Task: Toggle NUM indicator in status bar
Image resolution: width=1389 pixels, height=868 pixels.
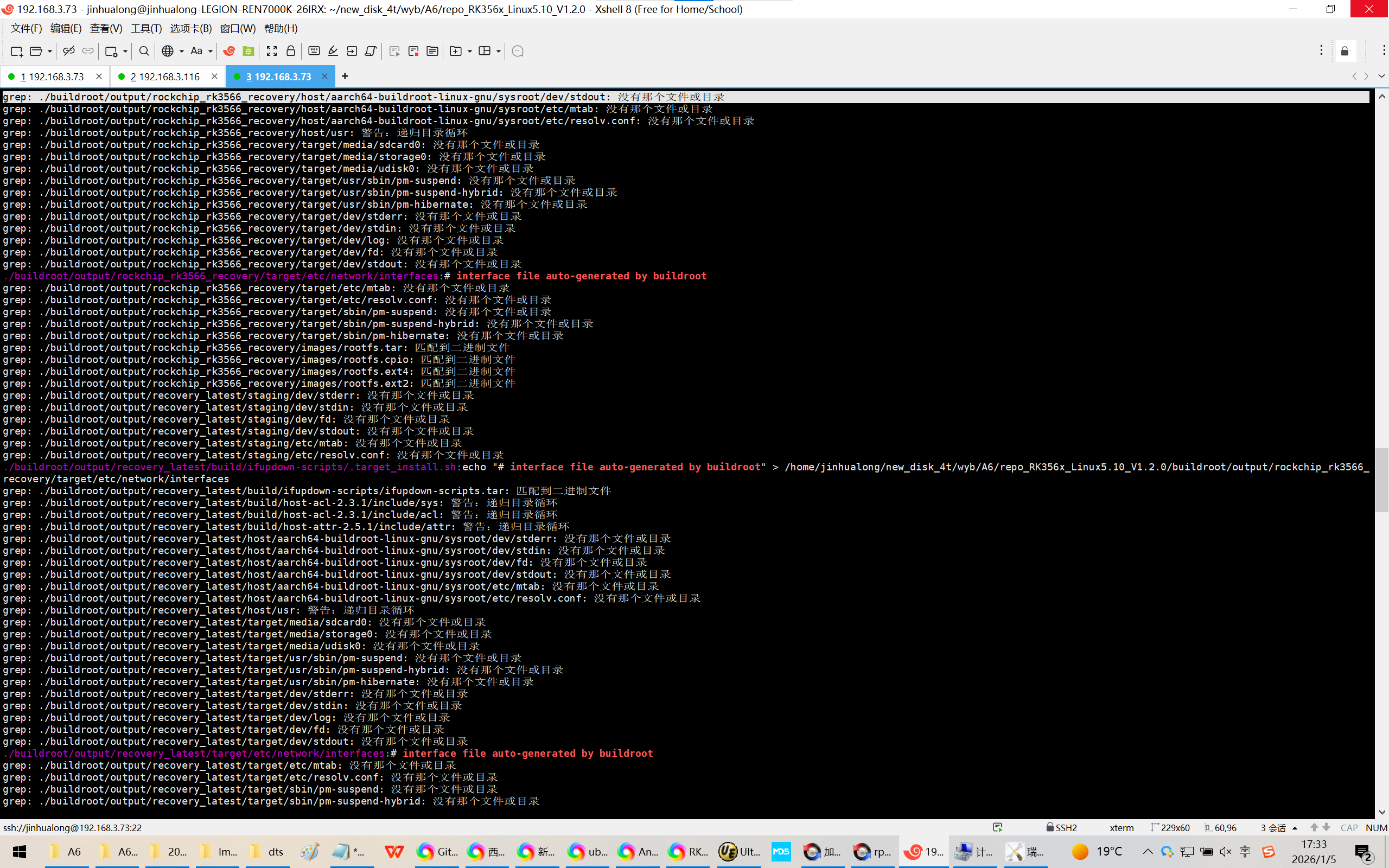Action: click(x=1376, y=827)
